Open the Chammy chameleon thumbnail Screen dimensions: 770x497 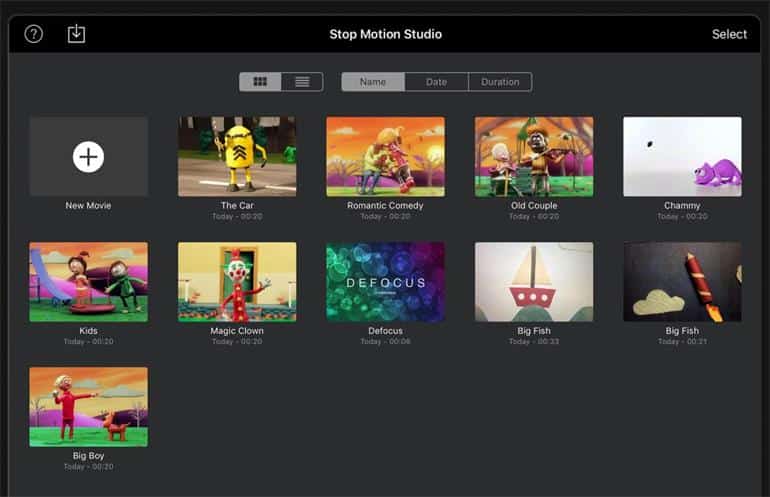[682, 157]
